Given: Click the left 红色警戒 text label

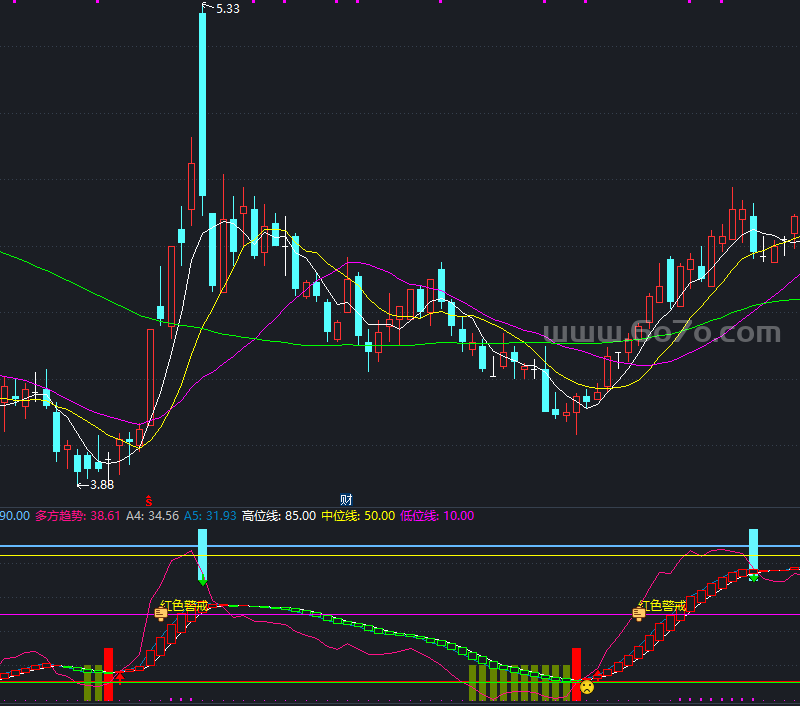Looking at the screenshot, I should click(x=184, y=606).
